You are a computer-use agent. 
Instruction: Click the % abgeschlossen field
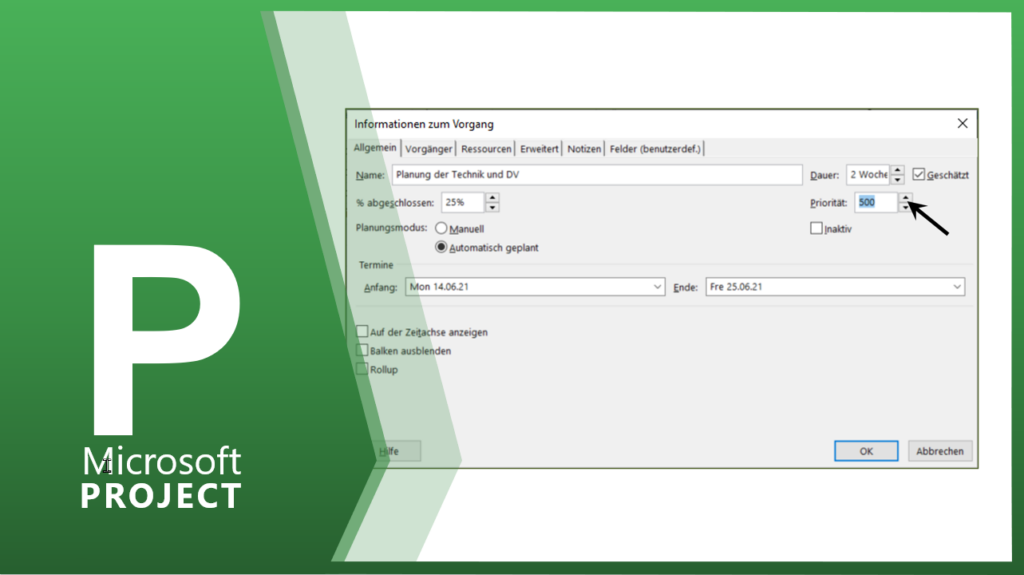coord(462,203)
